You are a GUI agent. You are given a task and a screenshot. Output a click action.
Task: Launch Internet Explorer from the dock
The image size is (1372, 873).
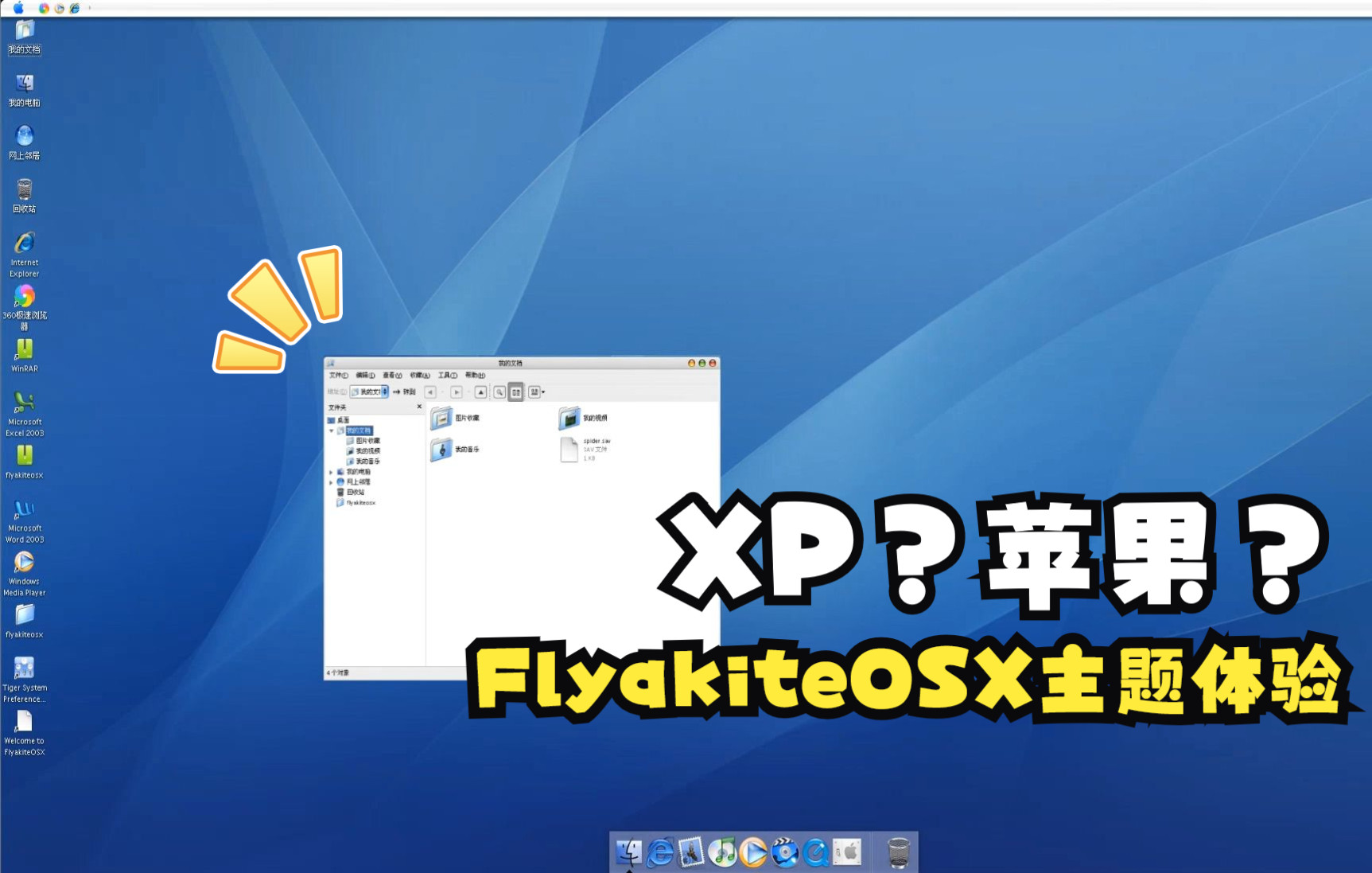(x=659, y=852)
